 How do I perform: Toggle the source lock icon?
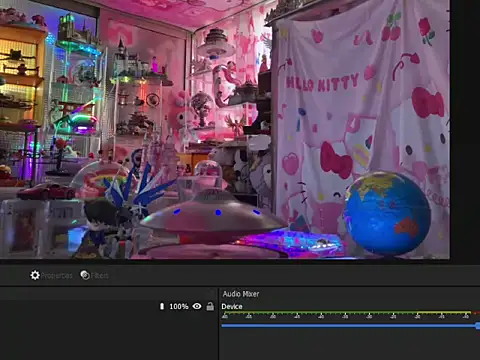210,306
